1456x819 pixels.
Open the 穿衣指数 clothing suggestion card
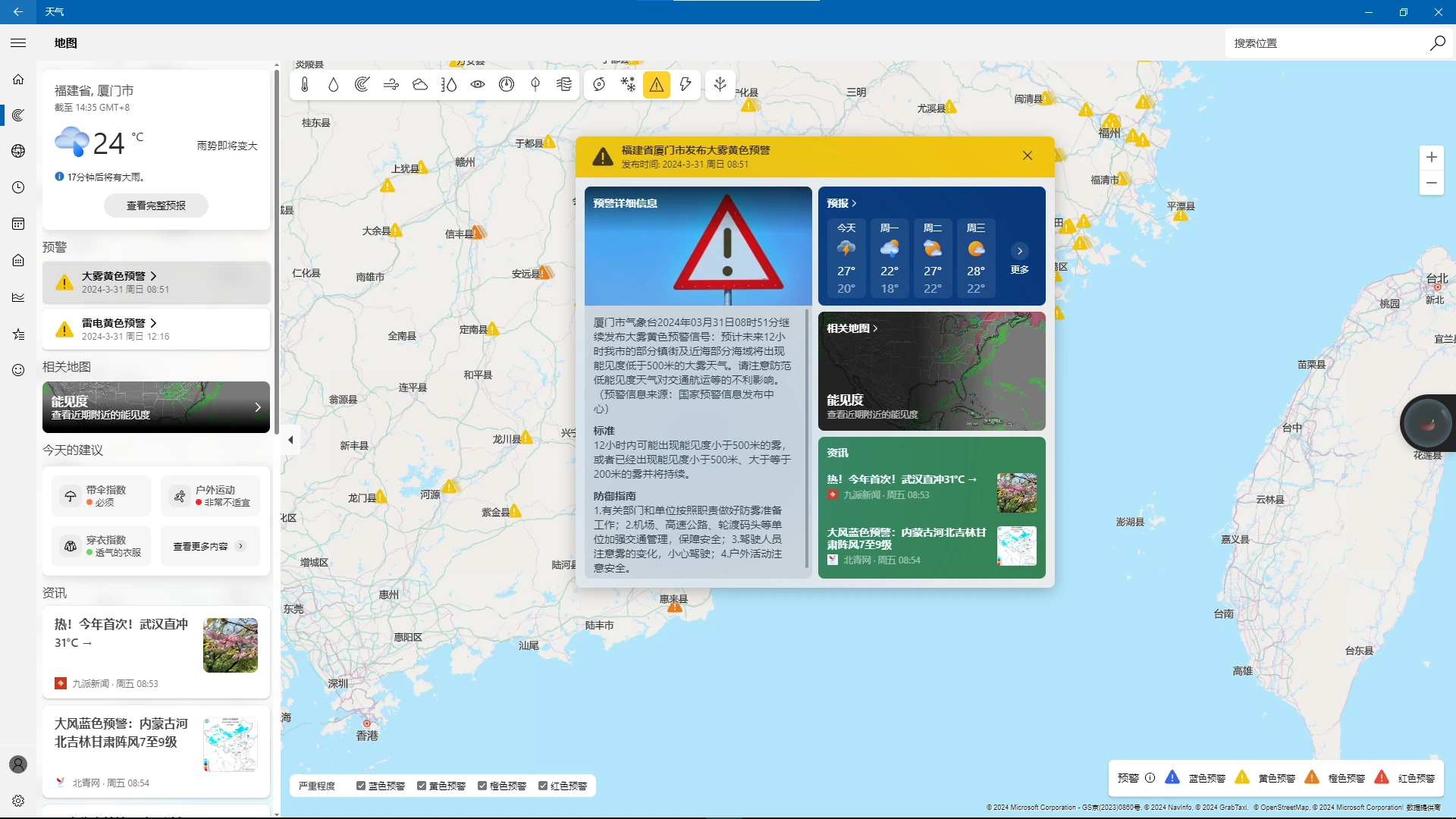pos(102,546)
